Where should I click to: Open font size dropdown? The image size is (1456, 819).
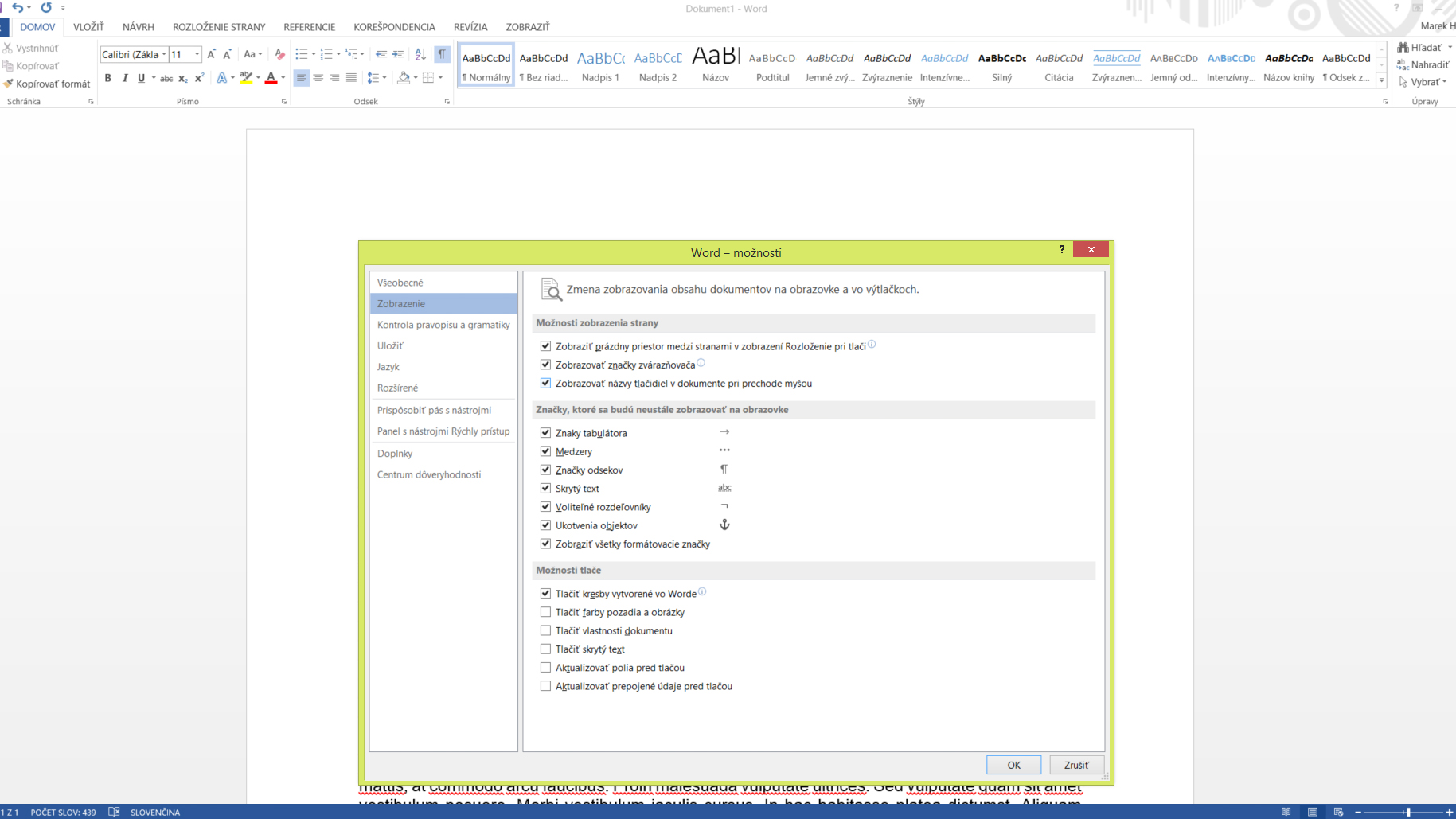tap(197, 54)
